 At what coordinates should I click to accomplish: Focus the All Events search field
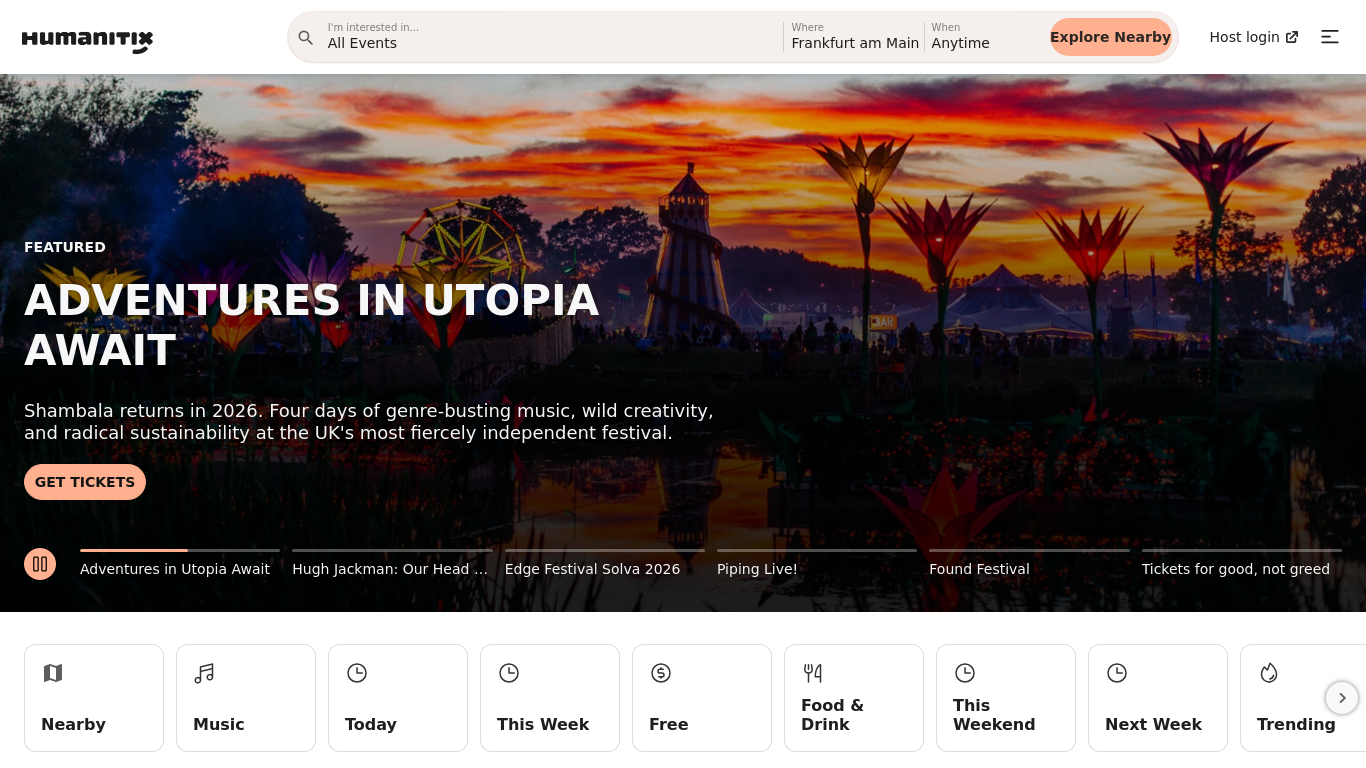[550, 37]
